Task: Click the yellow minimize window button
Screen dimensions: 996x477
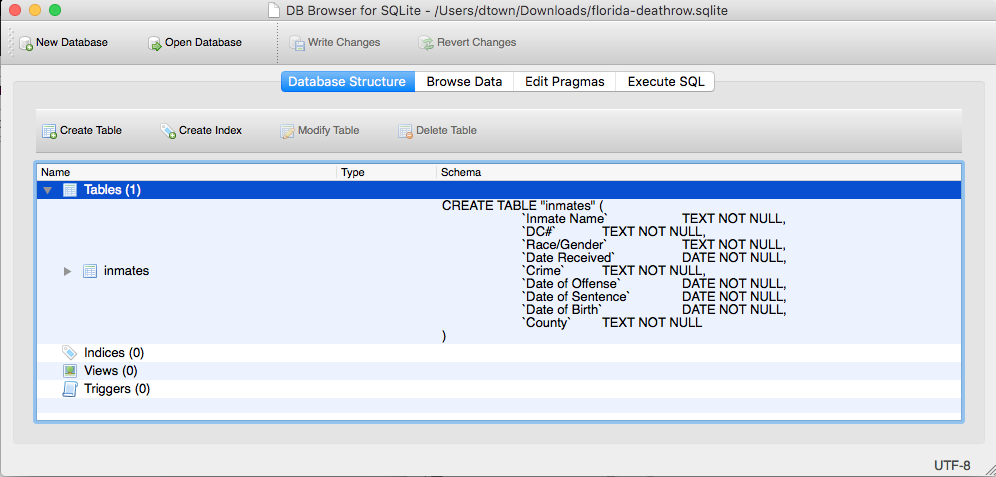Action: pos(35,10)
